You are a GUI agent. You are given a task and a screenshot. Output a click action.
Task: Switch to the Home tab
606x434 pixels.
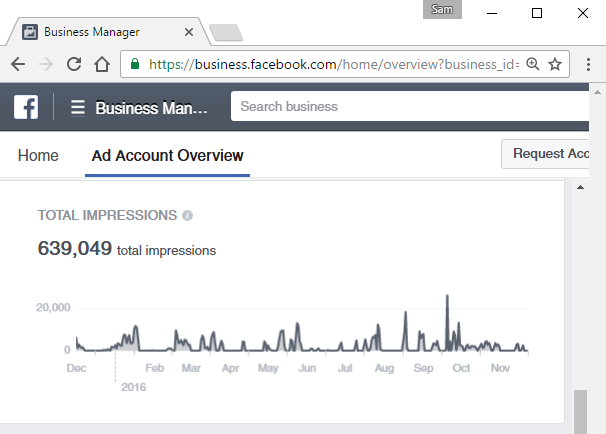coord(38,155)
